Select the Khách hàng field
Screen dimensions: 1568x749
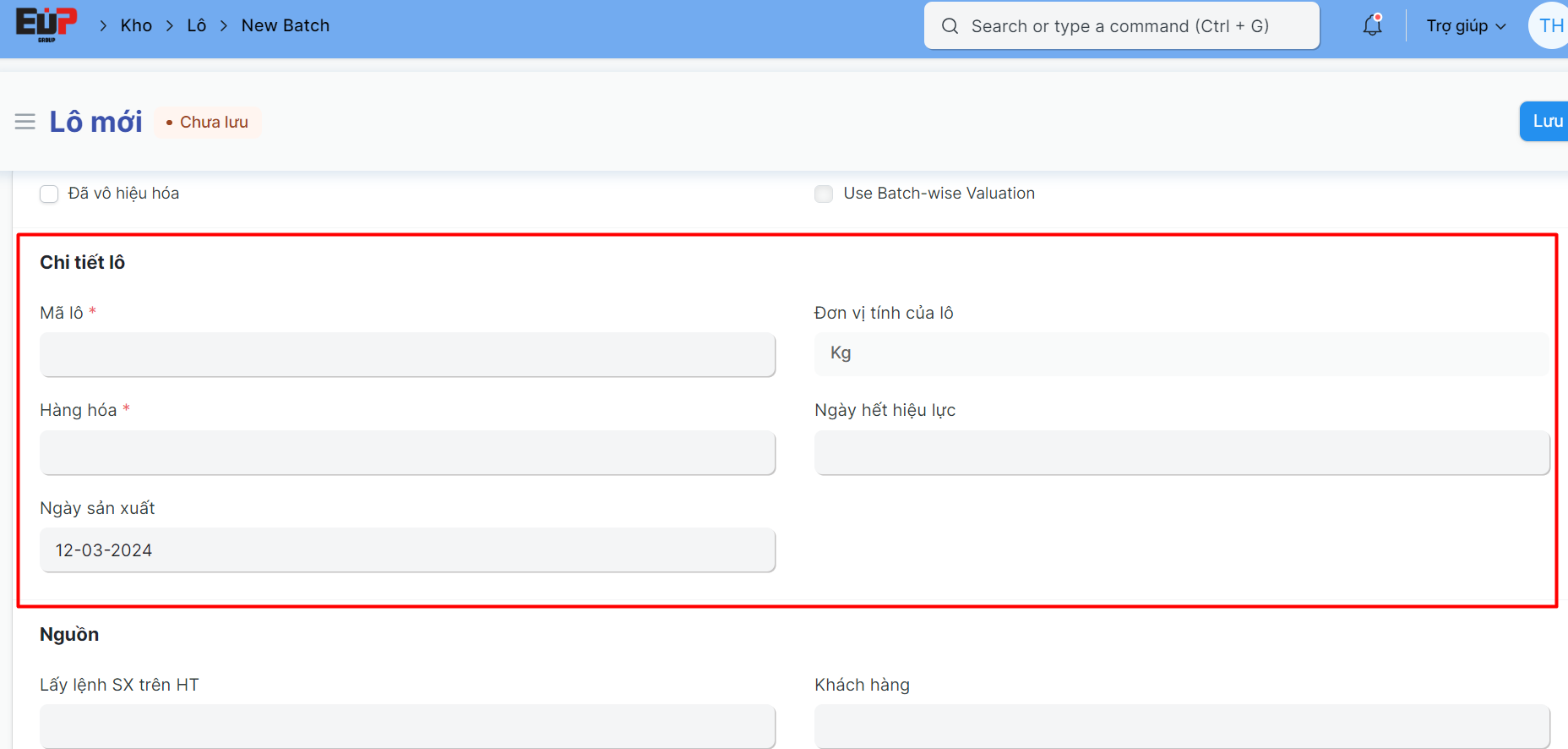pos(1181,726)
